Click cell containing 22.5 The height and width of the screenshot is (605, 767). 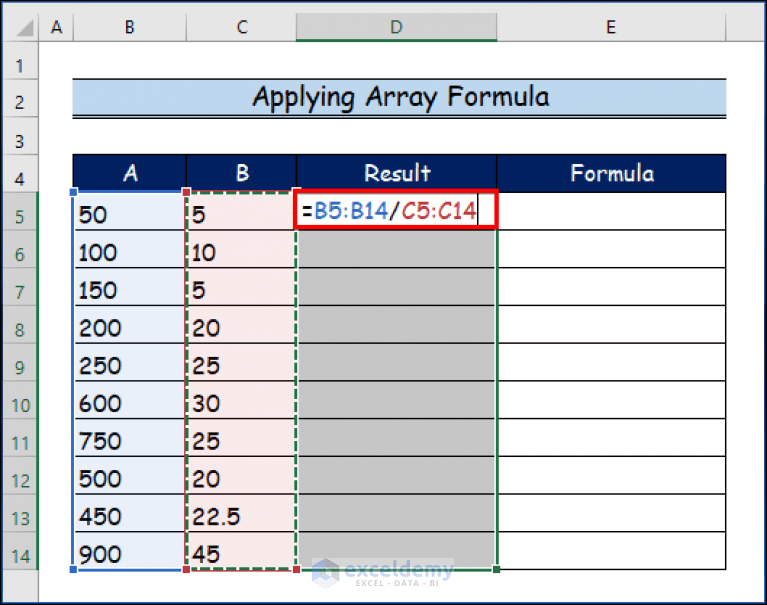(x=242, y=513)
